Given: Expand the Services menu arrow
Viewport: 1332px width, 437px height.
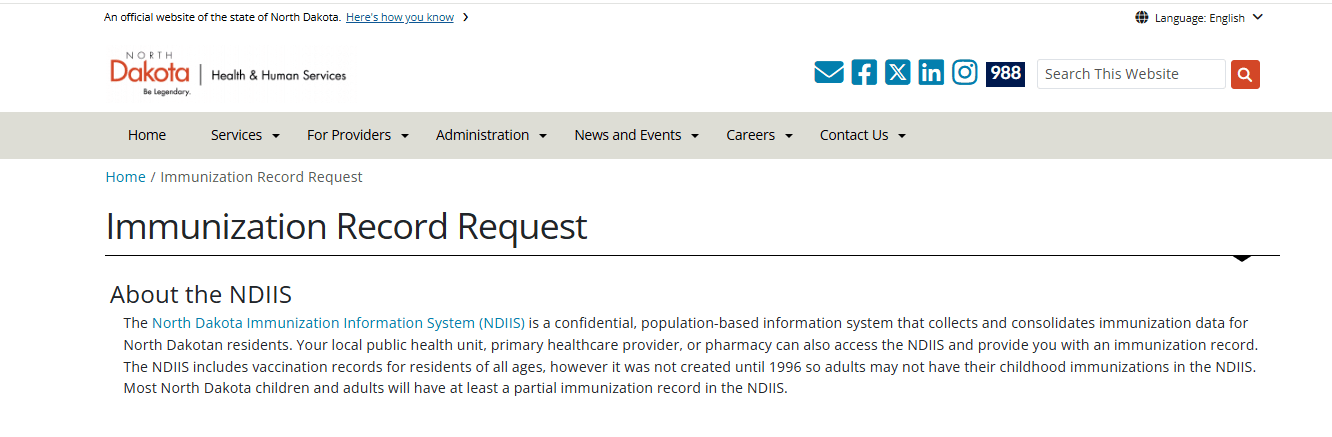Looking at the screenshot, I should (276, 136).
